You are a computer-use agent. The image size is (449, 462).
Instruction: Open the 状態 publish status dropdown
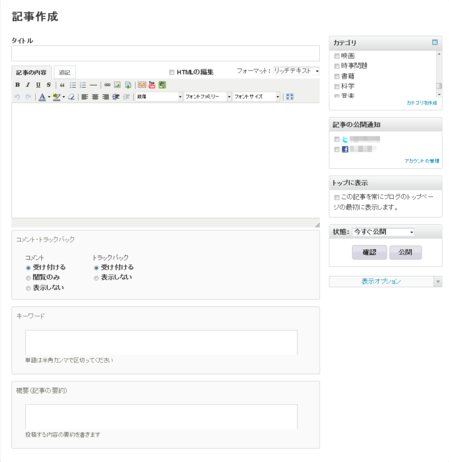coord(383,232)
